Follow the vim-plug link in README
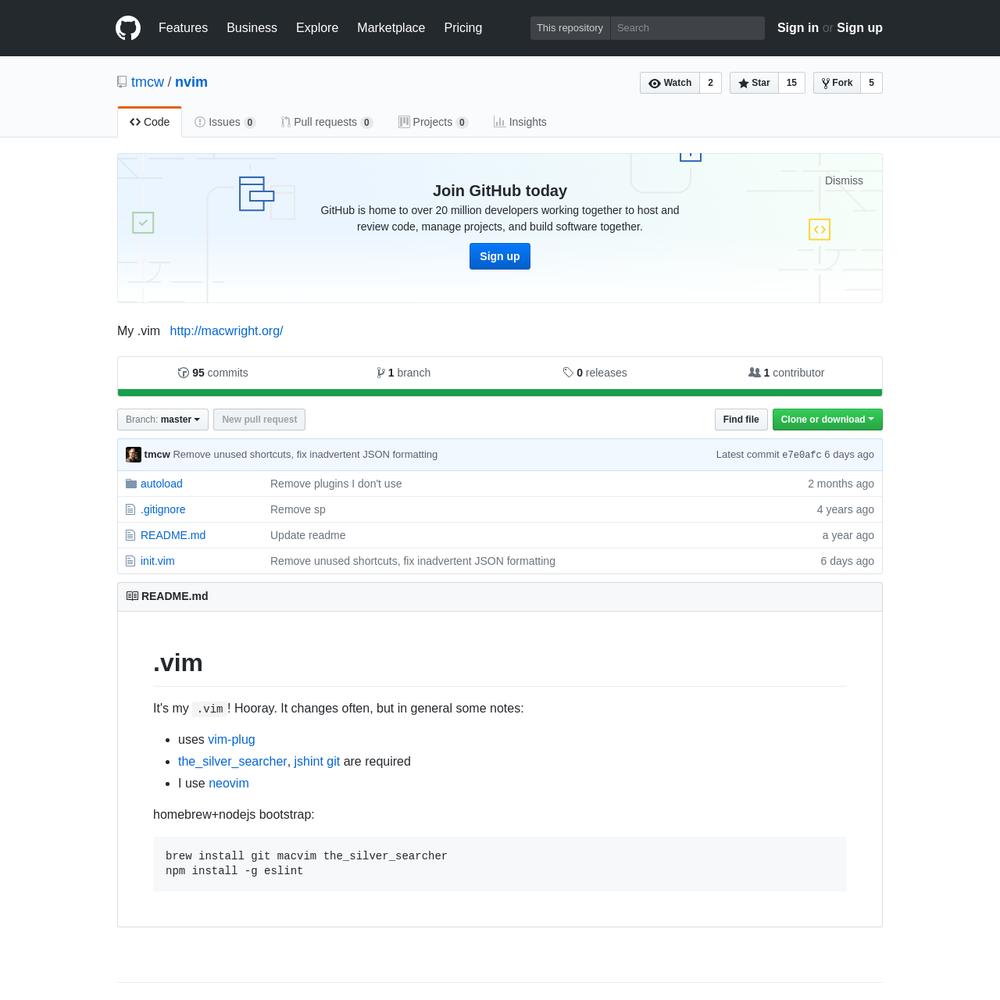 point(232,740)
